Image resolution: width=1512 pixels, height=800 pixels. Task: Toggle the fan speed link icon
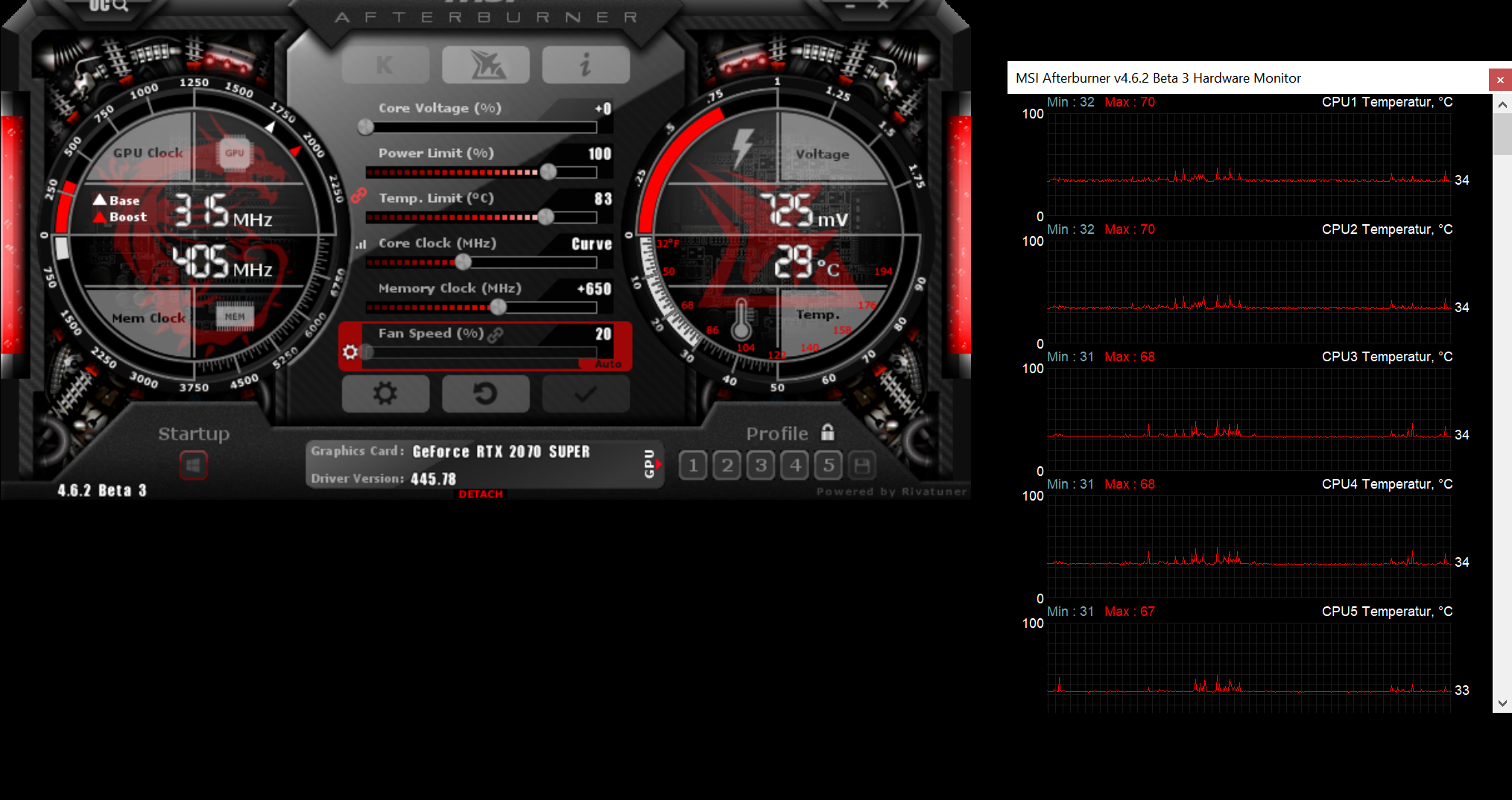[x=495, y=335]
